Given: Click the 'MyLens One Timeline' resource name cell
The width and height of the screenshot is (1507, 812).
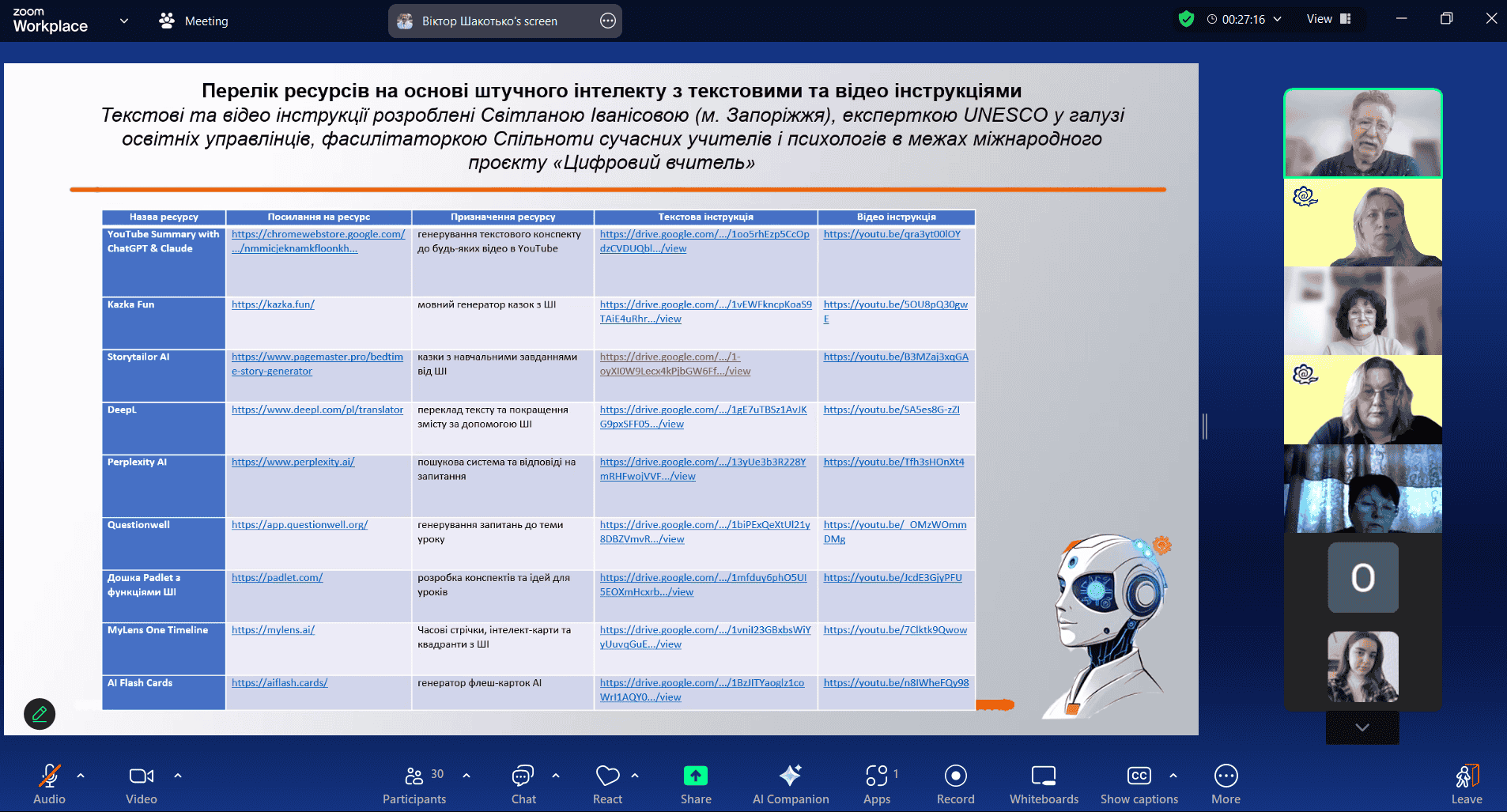Looking at the screenshot, I should click(x=164, y=648).
